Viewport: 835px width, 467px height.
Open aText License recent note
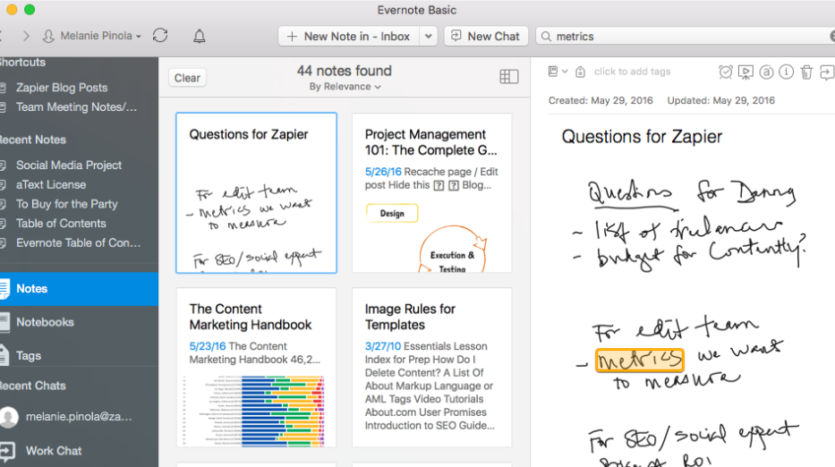[51, 185]
